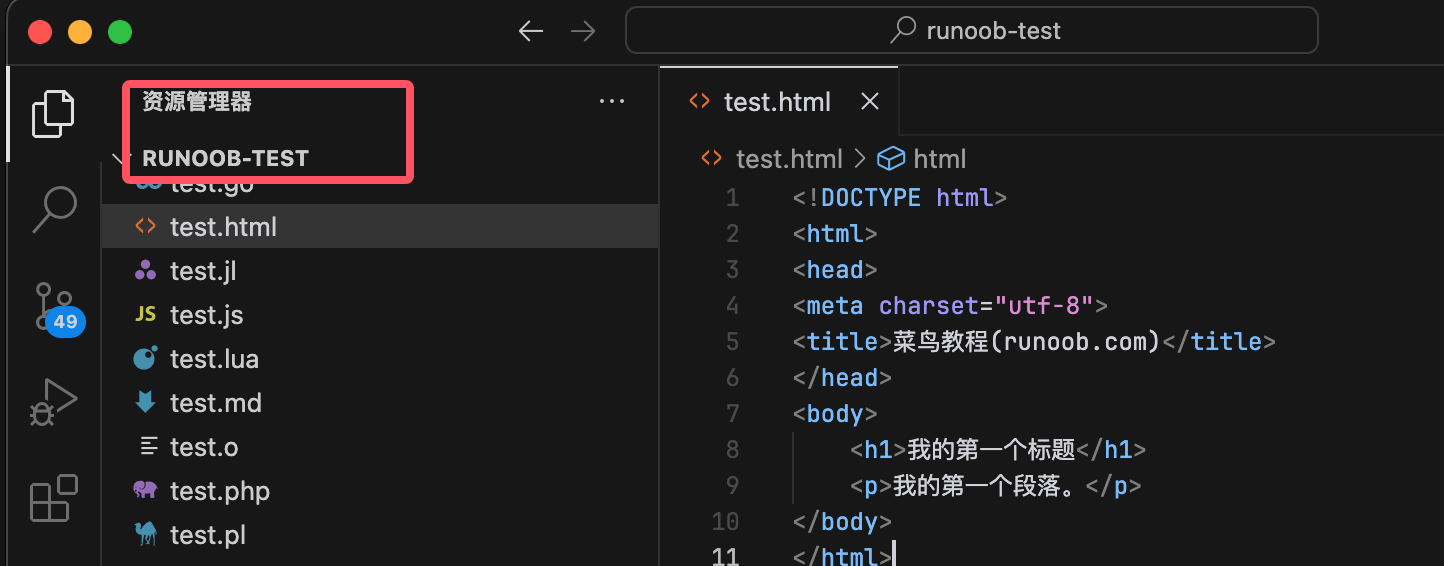
Task: Select test.php in the explorer
Action: [x=219, y=491]
